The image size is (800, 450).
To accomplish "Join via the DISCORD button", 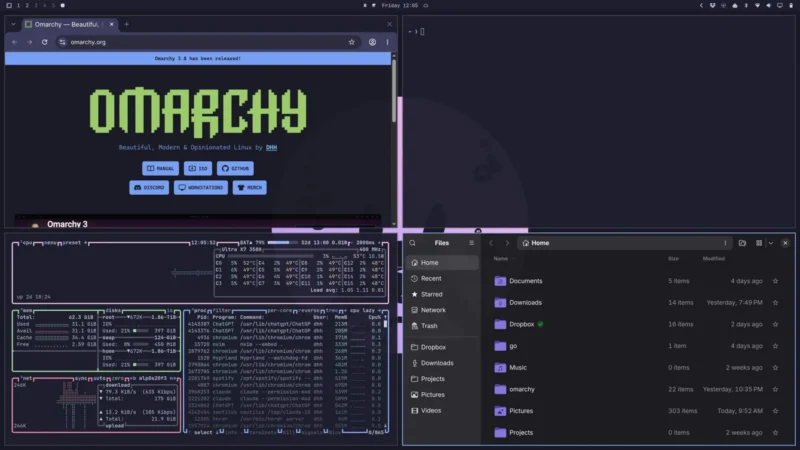I will pos(149,188).
